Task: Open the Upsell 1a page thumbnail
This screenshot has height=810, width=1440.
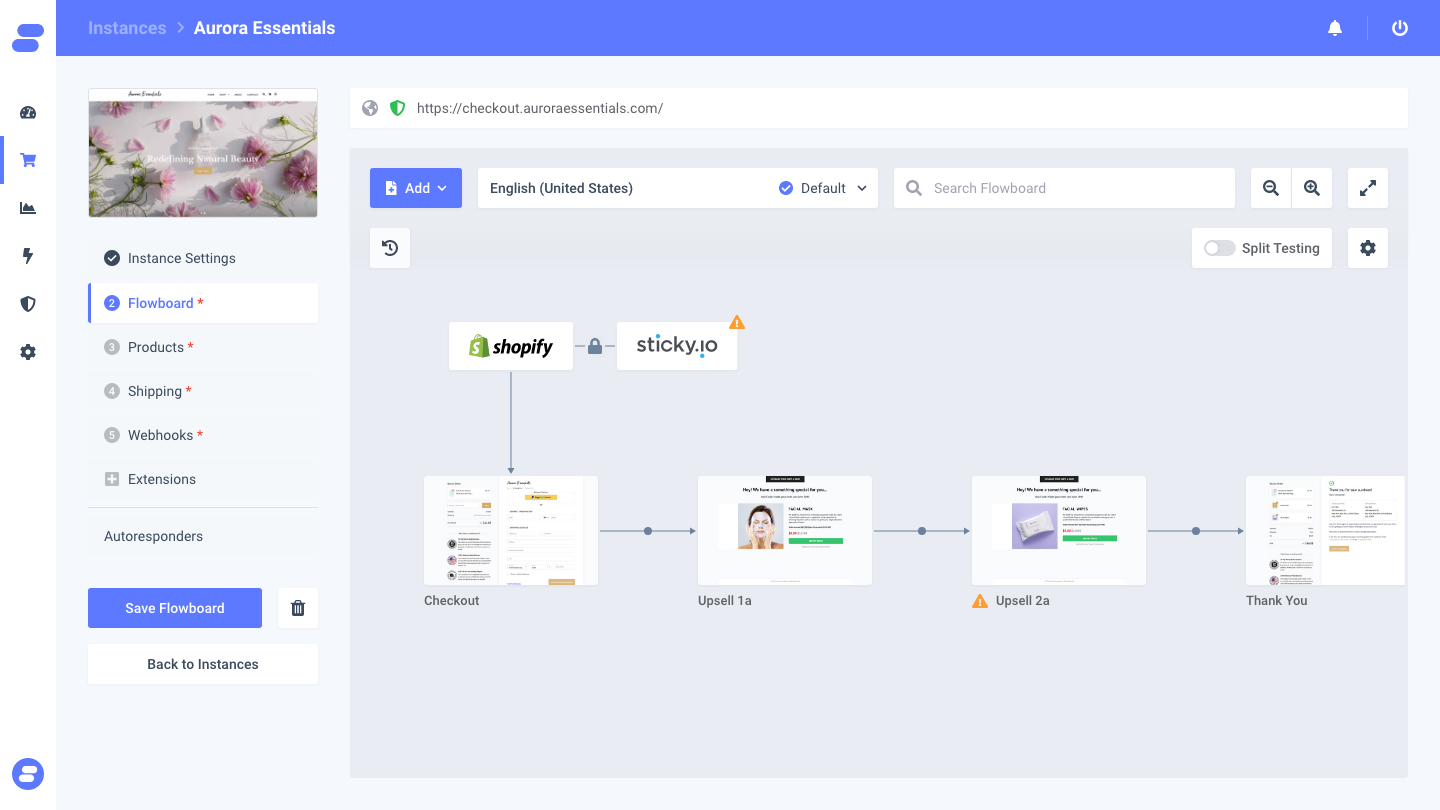Action: 785,530
